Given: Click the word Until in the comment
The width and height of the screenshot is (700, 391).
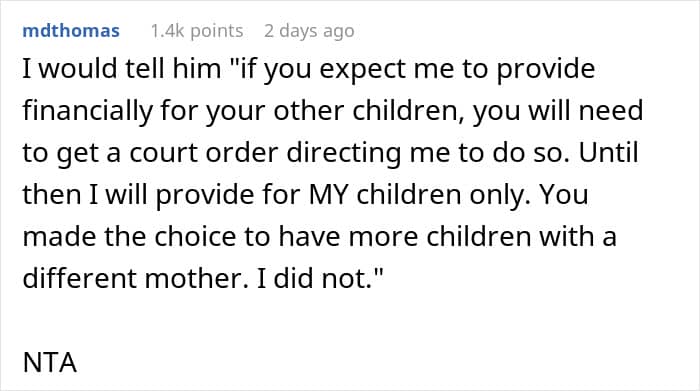Looking at the screenshot, I should coord(608,153).
